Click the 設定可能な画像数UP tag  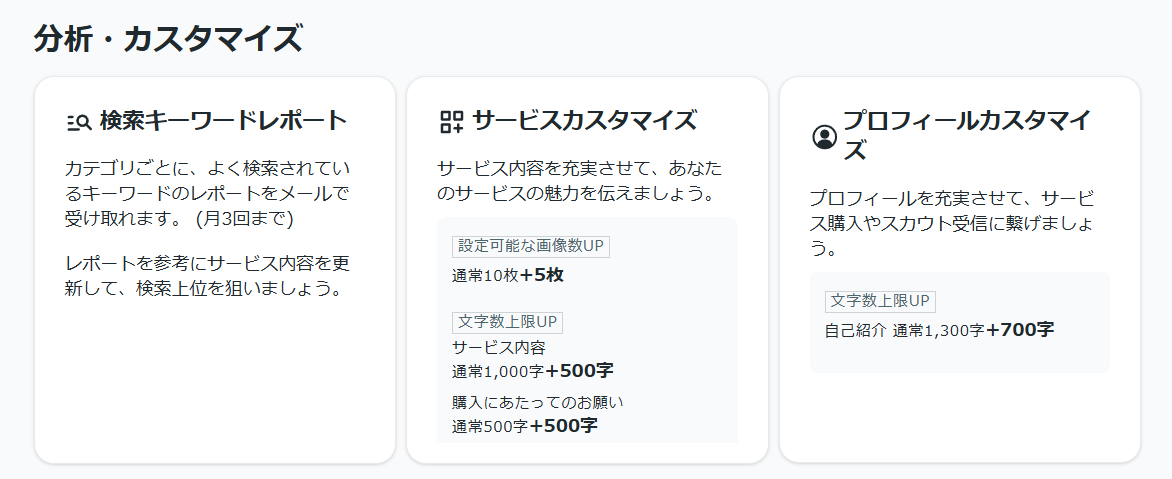531,246
